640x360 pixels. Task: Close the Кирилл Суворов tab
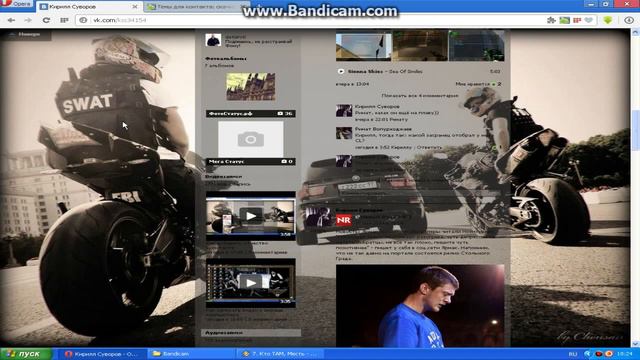click(135, 7)
